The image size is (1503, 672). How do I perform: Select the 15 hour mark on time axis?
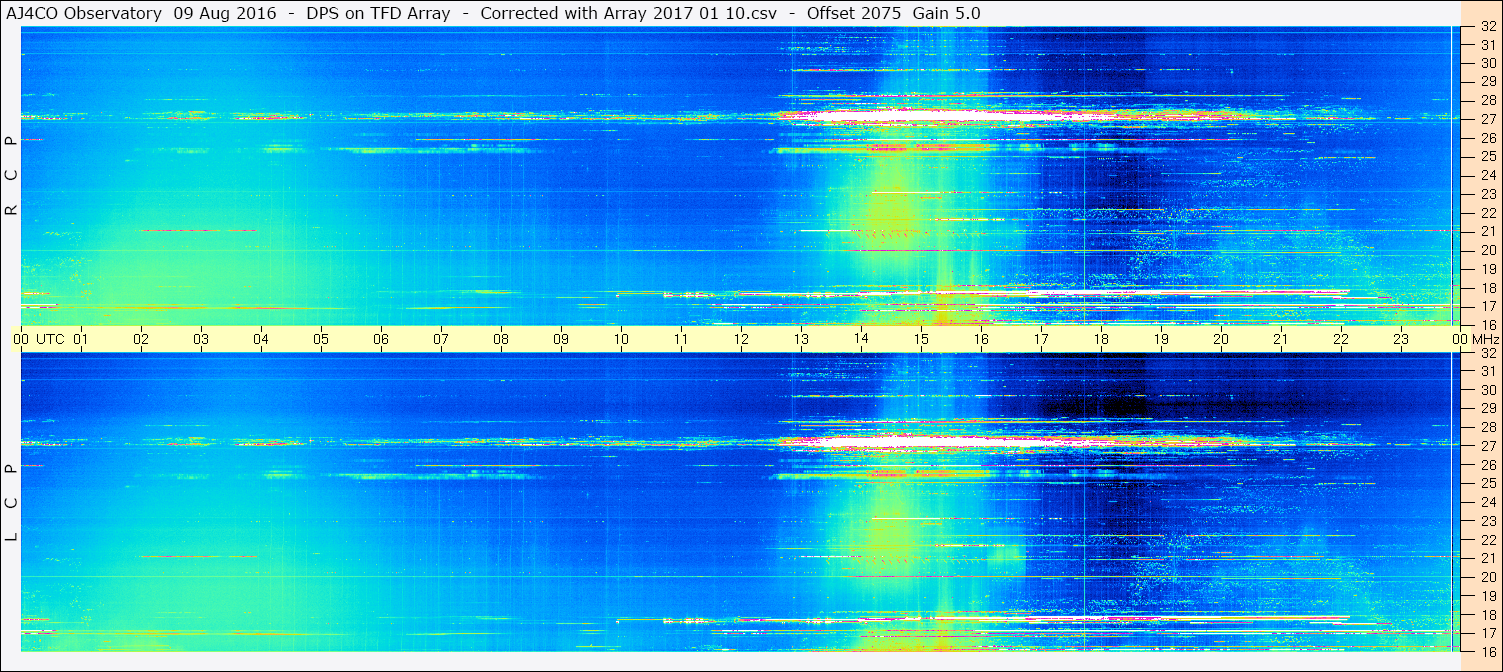click(x=921, y=339)
